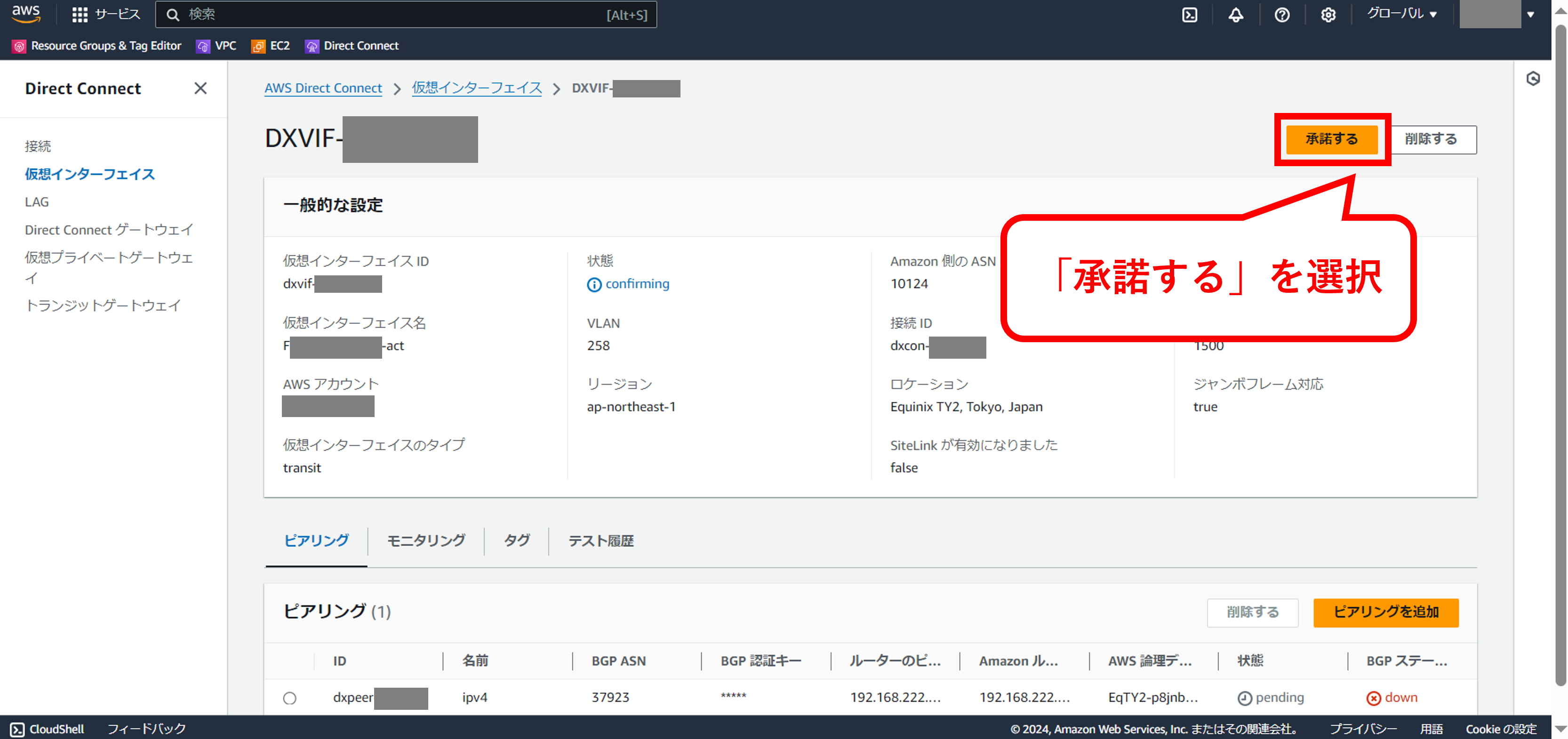1568x739 pixels.
Task: Open 仮想プライベートゲートウェイ in navigation
Action: coord(109,267)
